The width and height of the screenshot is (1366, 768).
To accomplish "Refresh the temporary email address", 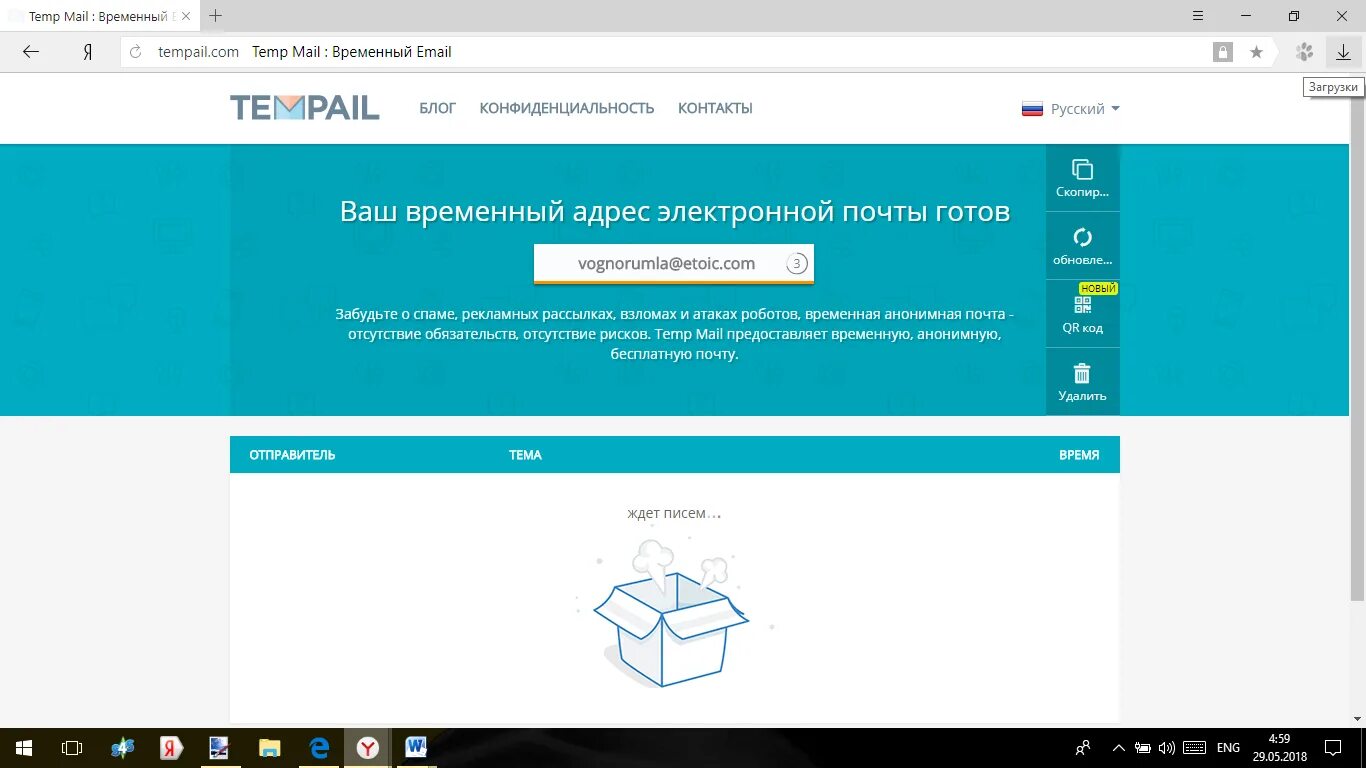I will click(x=1083, y=246).
